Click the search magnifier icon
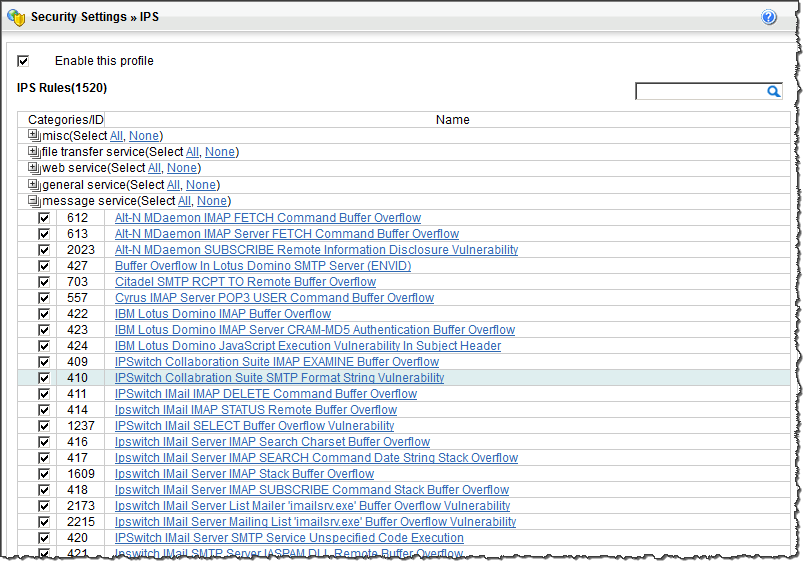807x566 pixels. pyautogui.click(x=773, y=91)
